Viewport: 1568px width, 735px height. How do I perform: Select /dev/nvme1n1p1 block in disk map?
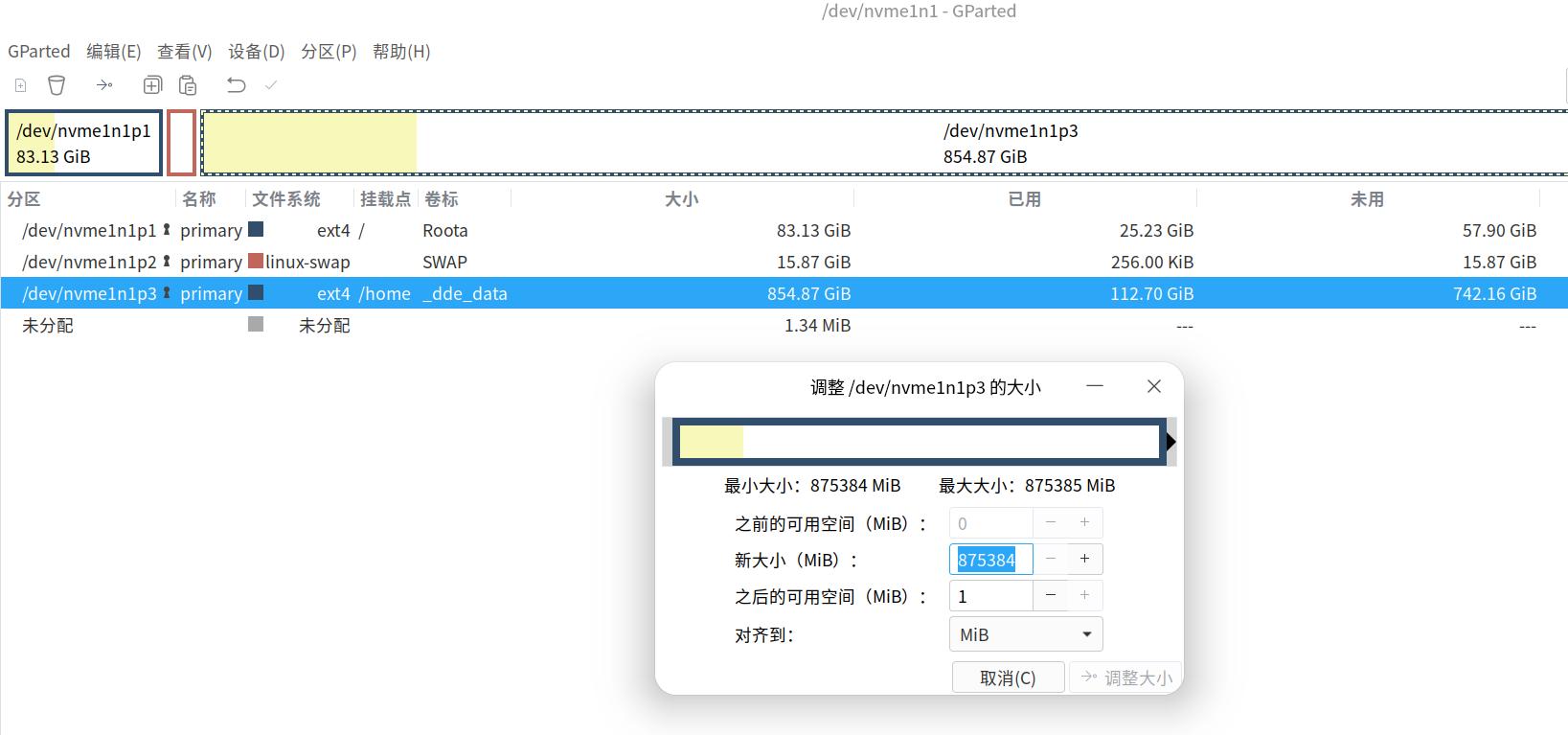coord(83,143)
